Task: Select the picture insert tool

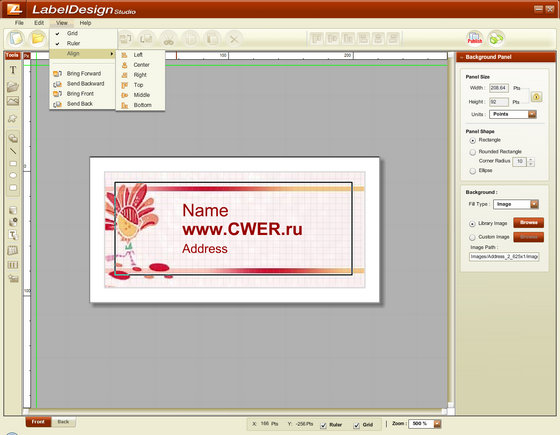Action: click(x=13, y=101)
